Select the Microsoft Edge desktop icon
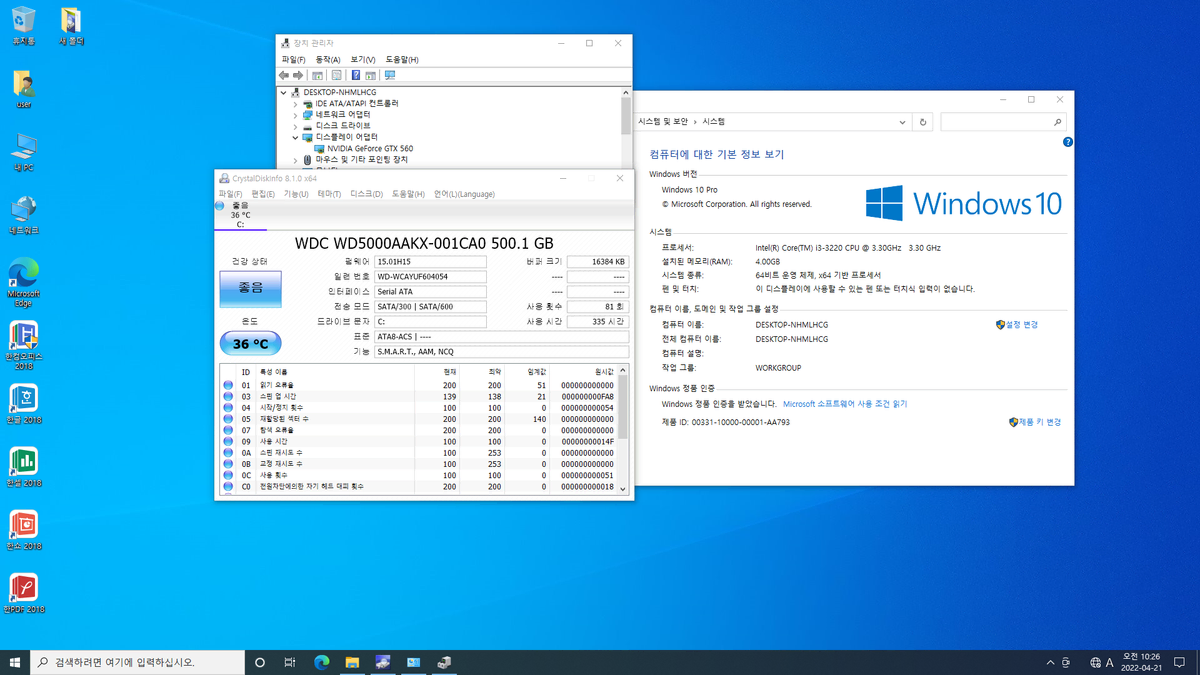This screenshot has height=675, width=1200. 23,284
